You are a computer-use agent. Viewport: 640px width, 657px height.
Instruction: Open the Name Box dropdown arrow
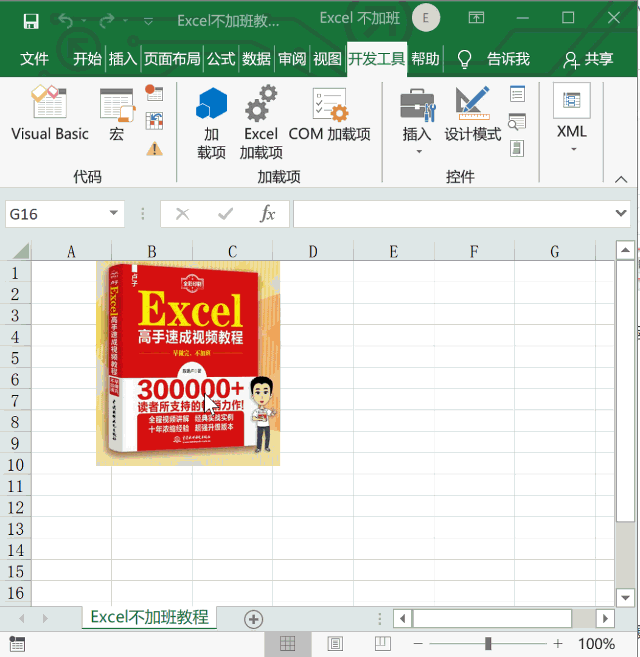point(114,213)
